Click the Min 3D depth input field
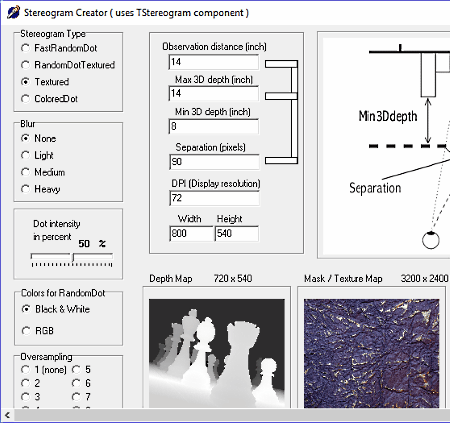 [214, 127]
